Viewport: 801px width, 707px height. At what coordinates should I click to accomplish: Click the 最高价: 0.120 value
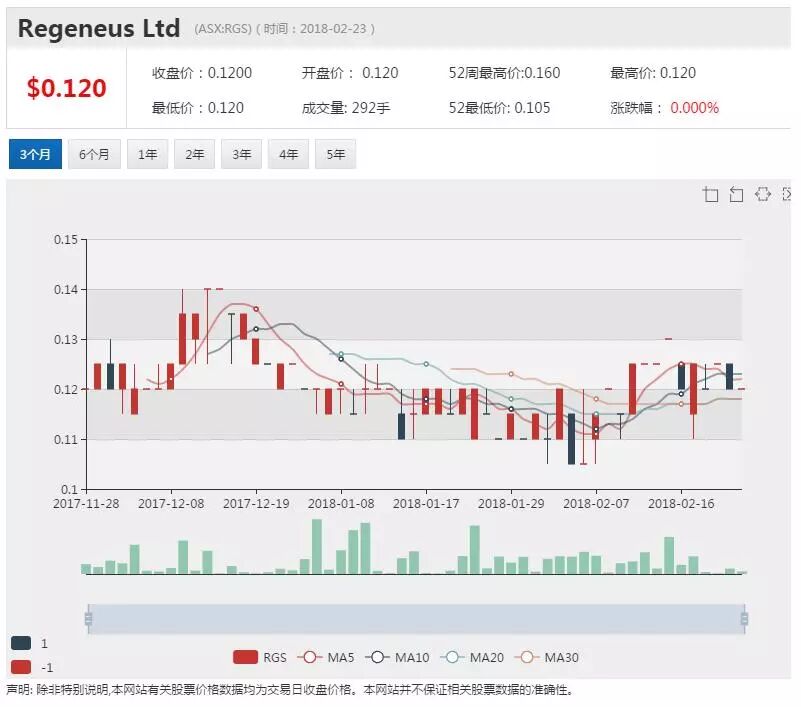pos(653,73)
